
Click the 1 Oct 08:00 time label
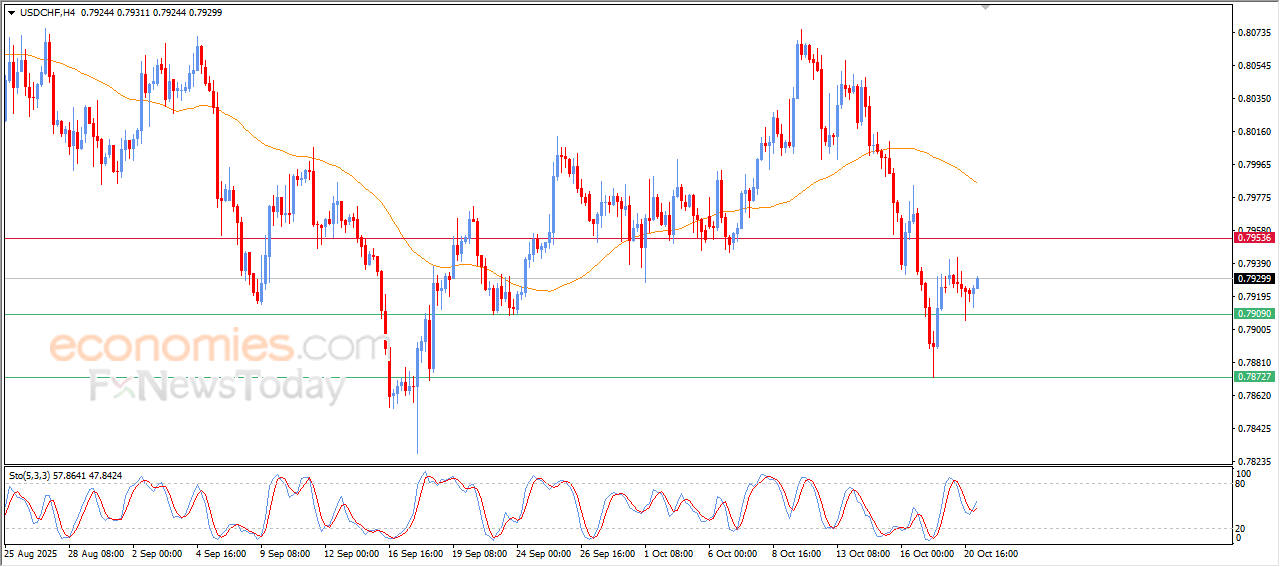pyautogui.click(x=670, y=552)
